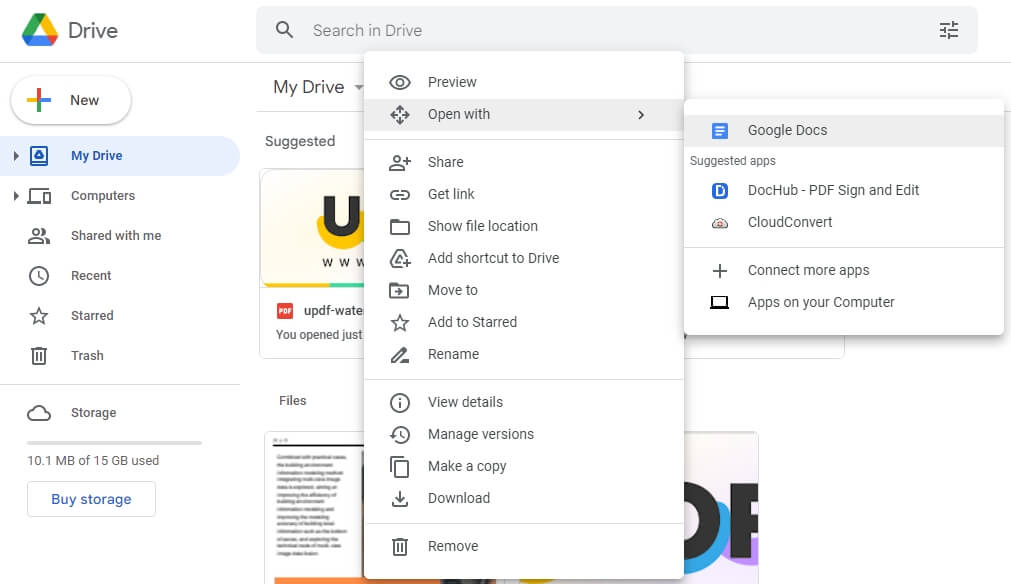
Task: Click the Starred star icon in sidebar
Action: [39, 316]
